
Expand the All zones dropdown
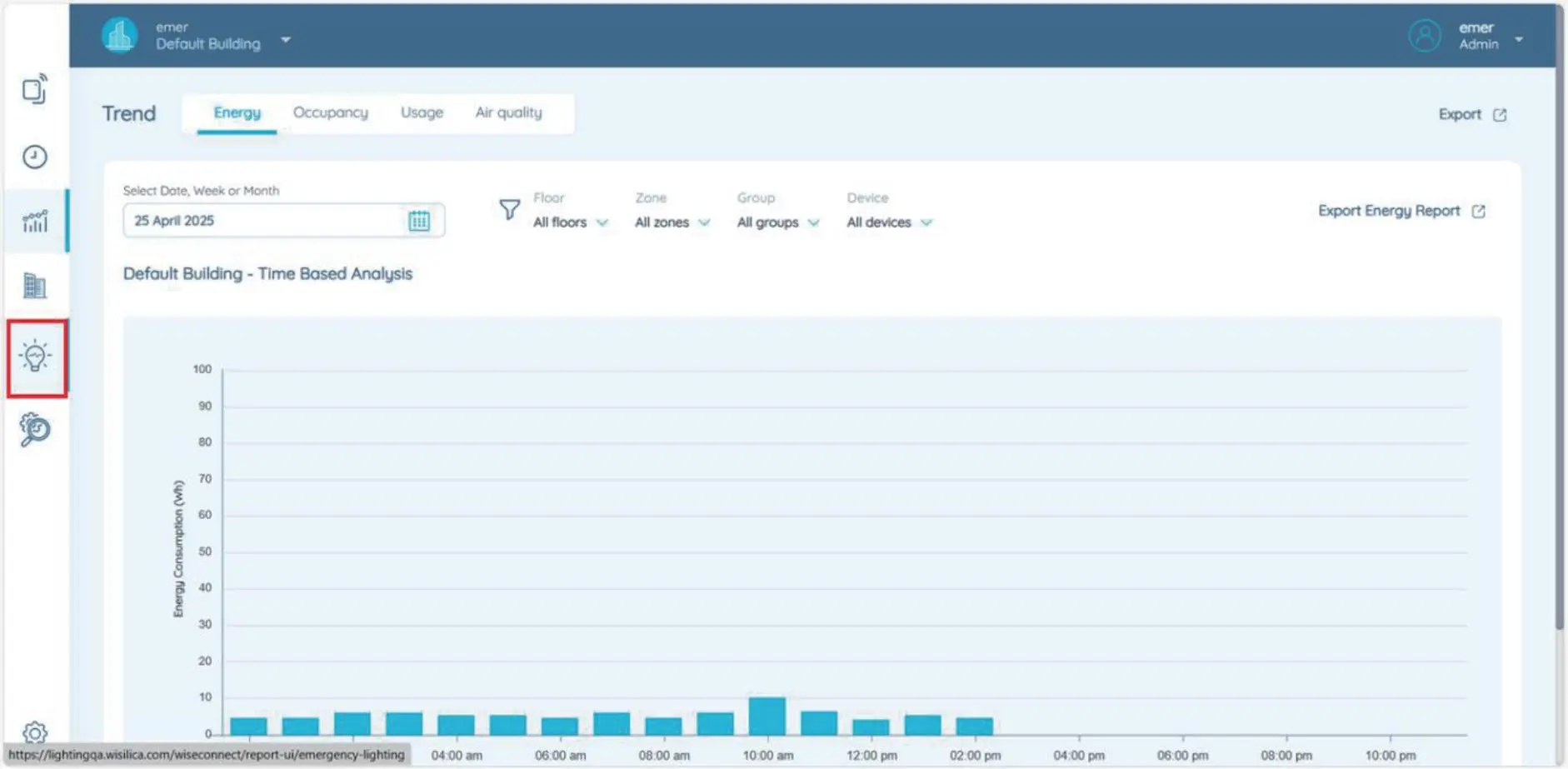pyautogui.click(x=672, y=222)
